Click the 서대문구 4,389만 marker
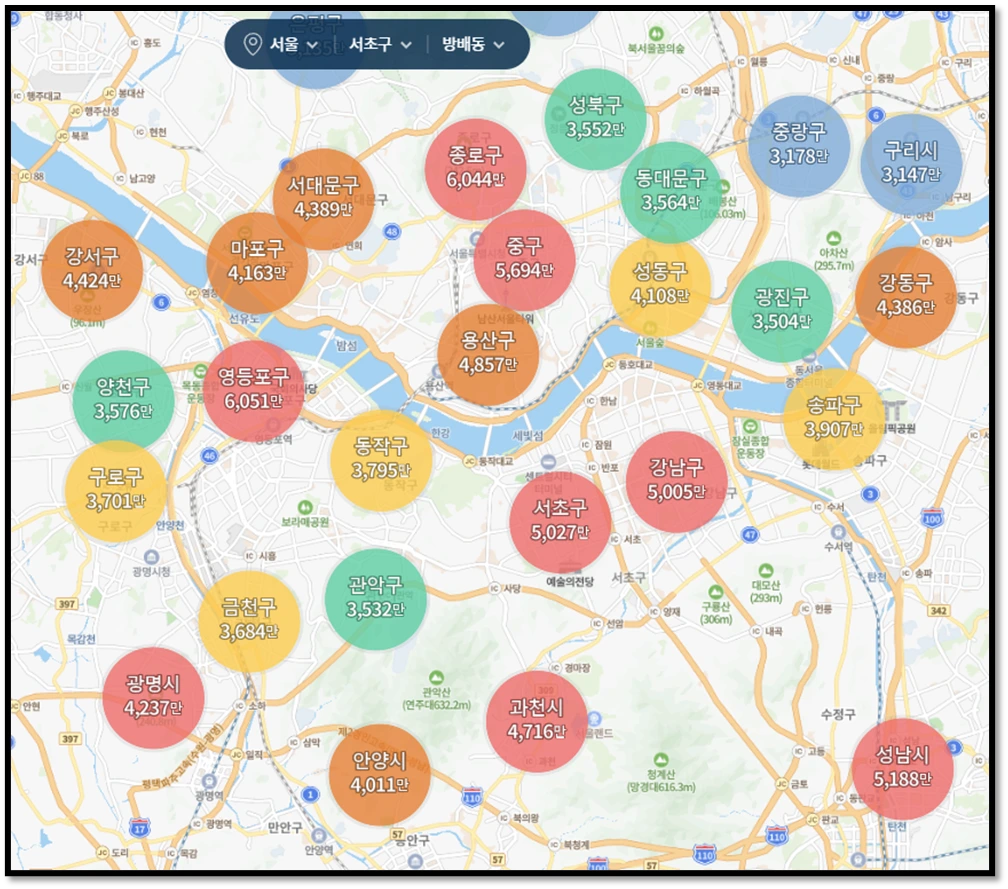The height and width of the screenshot is (889, 1008). [x=323, y=199]
